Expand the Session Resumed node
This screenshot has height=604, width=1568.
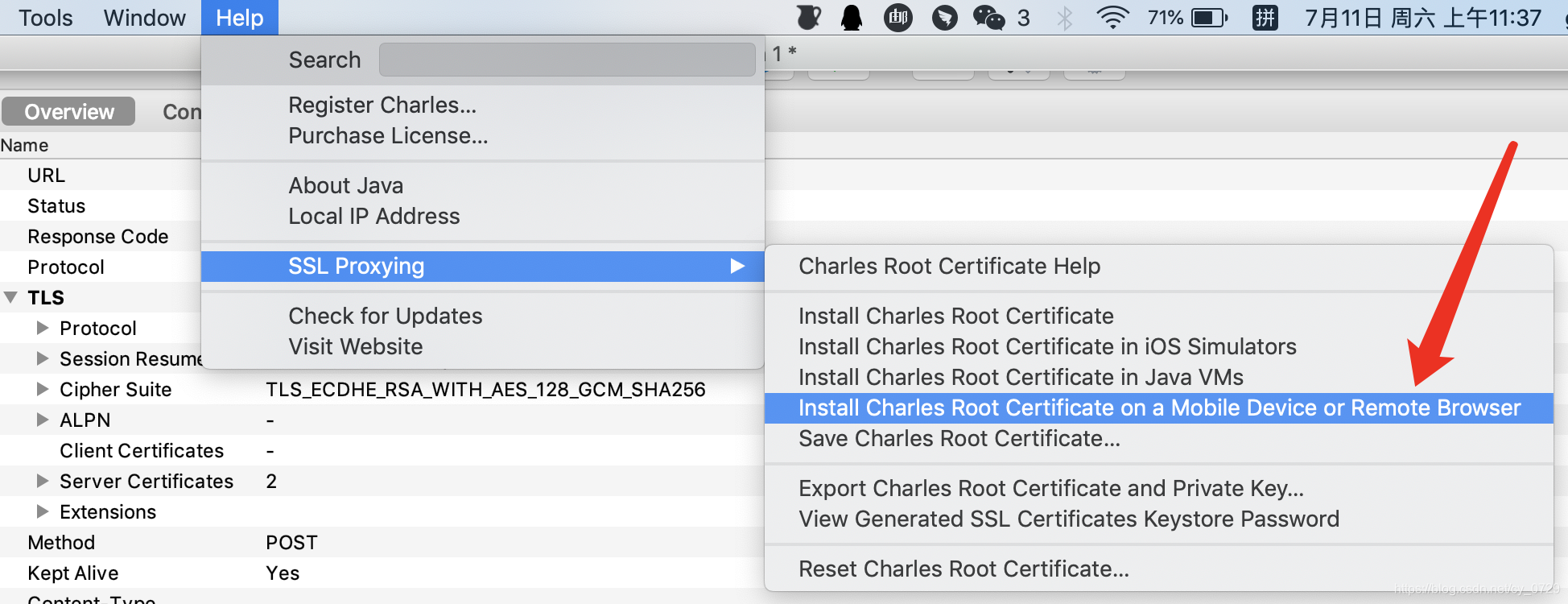coord(43,358)
